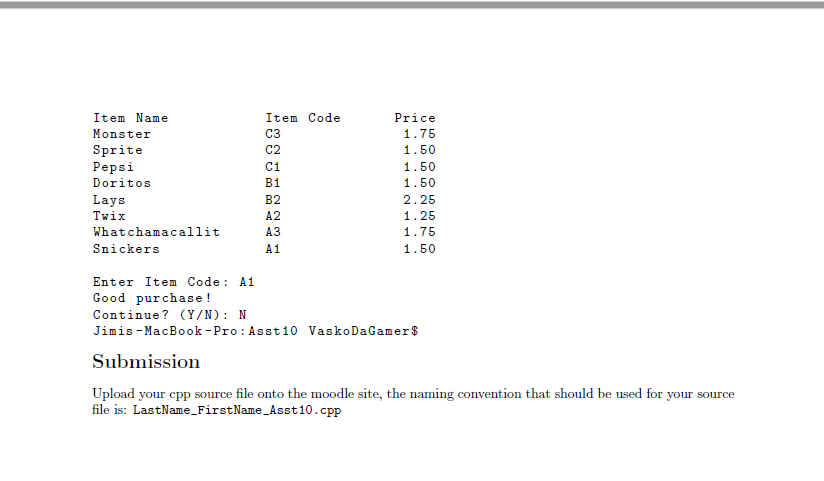Click item code 'A1' in Snickers row
The image size is (824, 481).
point(273,249)
